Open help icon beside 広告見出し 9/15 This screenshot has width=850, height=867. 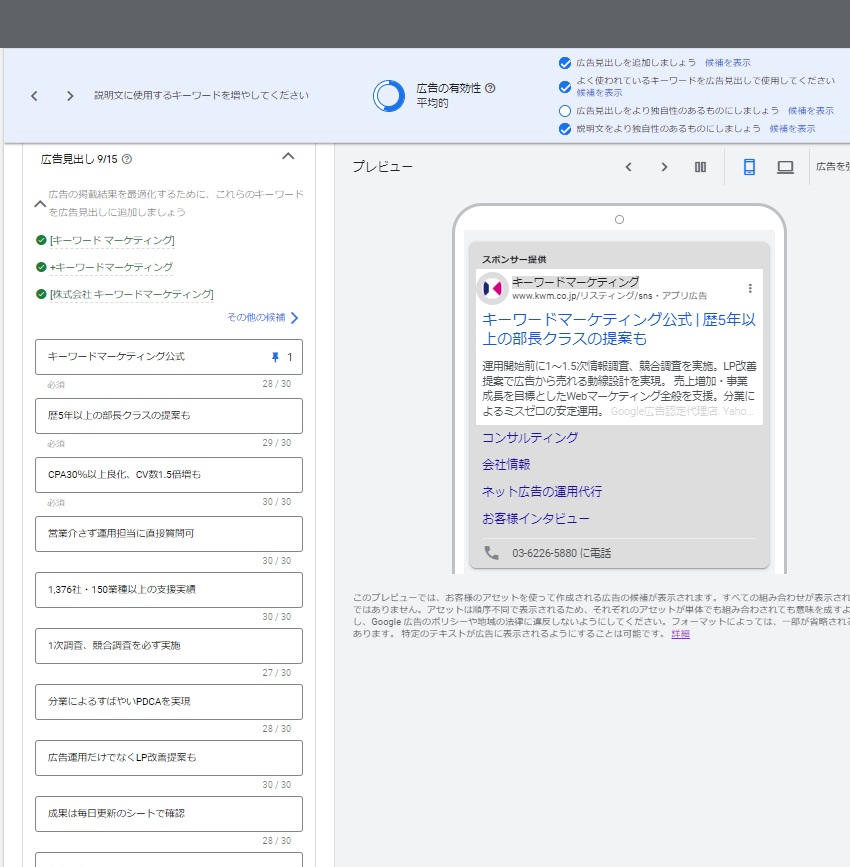point(127,159)
